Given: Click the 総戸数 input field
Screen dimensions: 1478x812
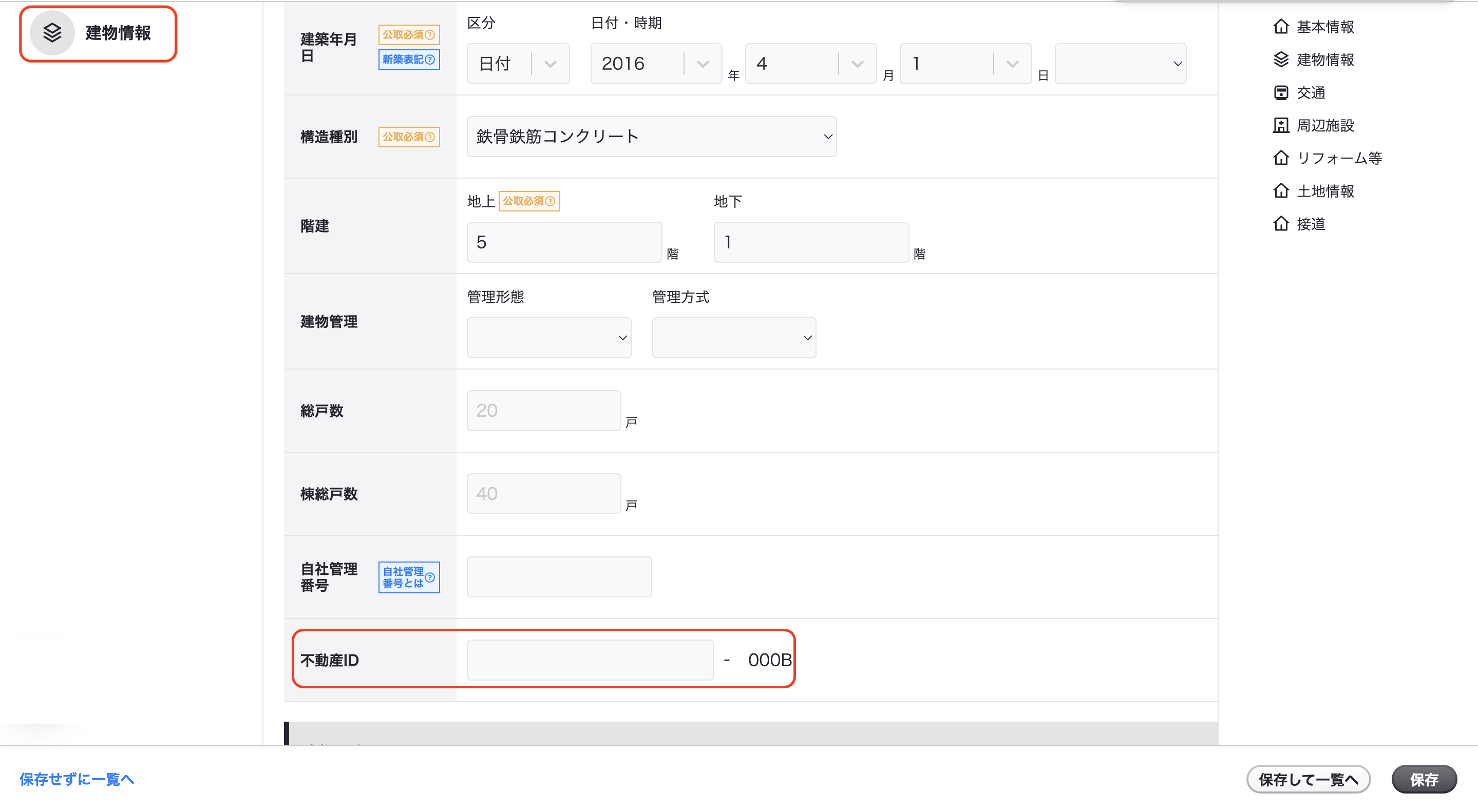Looking at the screenshot, I should pos(544,411).
